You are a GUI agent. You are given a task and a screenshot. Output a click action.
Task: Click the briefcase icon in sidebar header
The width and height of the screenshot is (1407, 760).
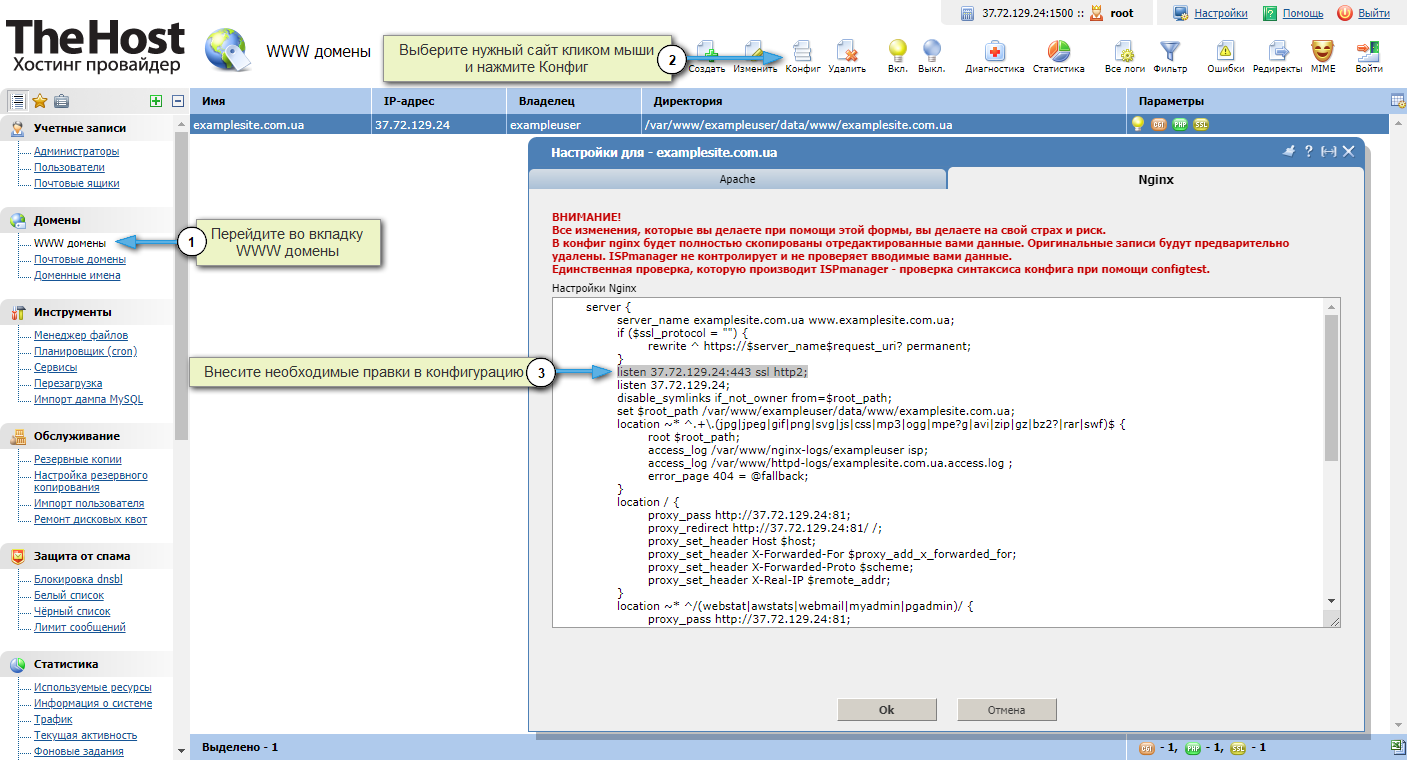tap(62, 101)
